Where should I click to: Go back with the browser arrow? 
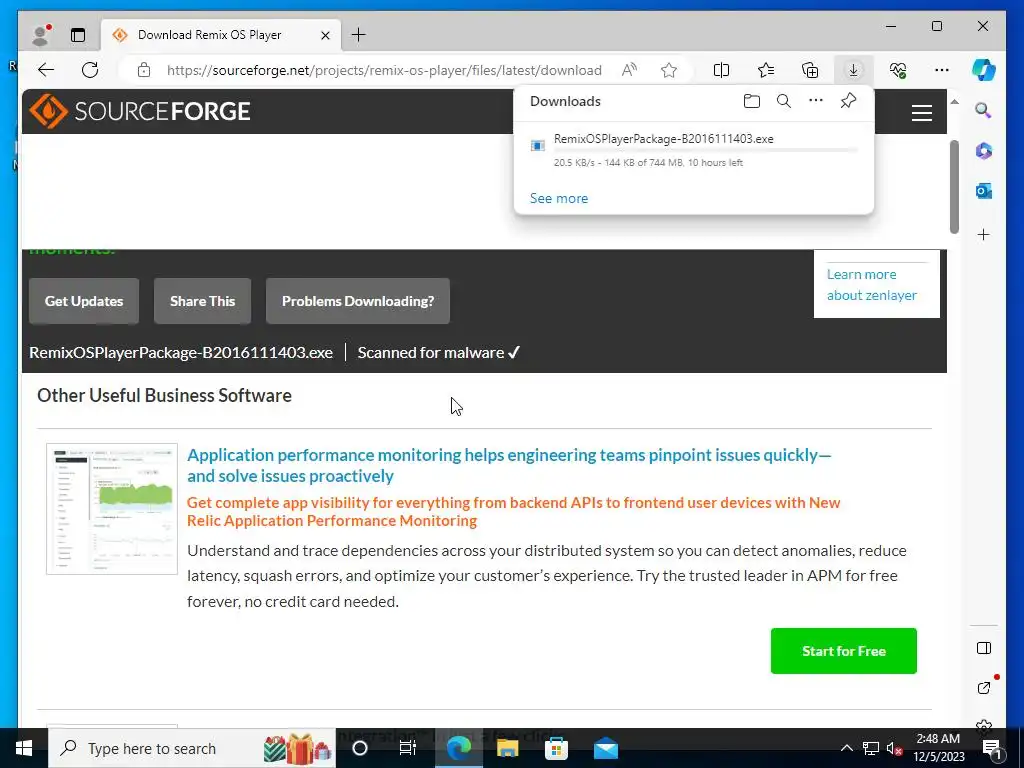pyautogui.click(x=46, y=70)
